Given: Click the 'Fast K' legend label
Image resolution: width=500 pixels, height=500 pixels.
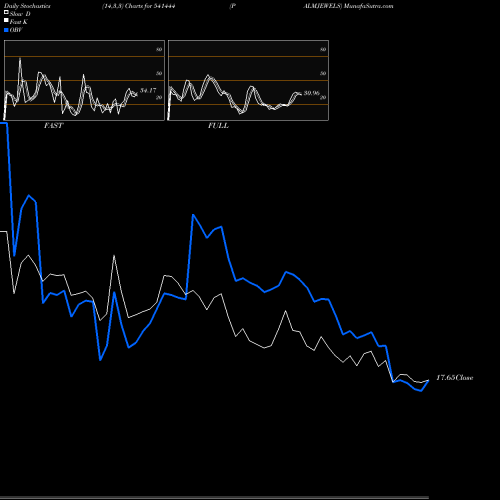Looking at the screenshot, I should point(18,22).
